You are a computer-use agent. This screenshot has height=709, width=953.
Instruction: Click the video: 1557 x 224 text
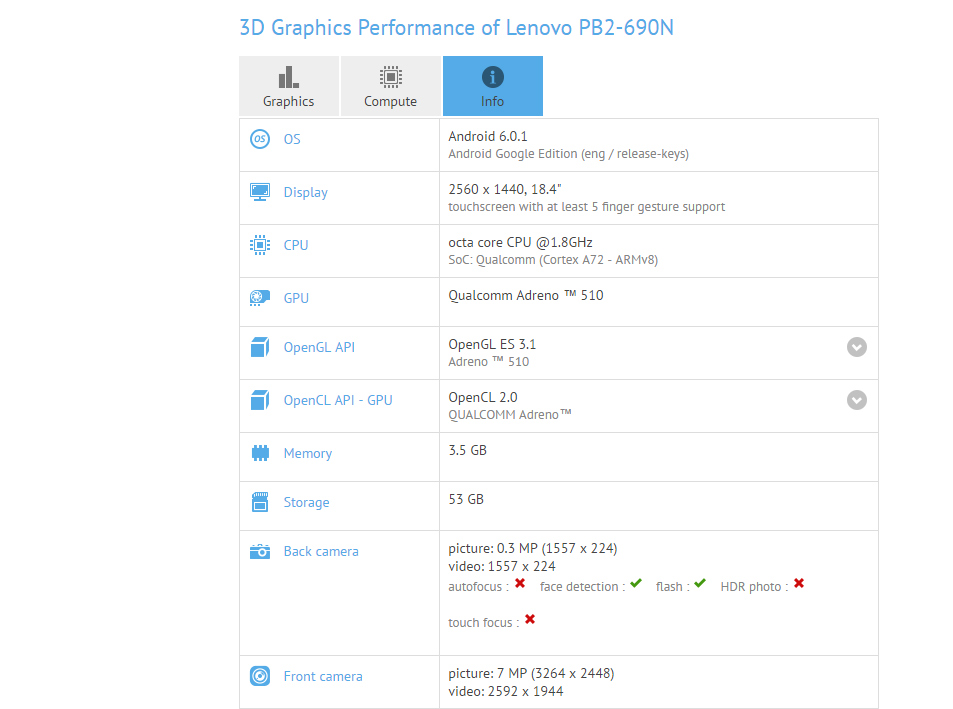click(x=502, y=566)
